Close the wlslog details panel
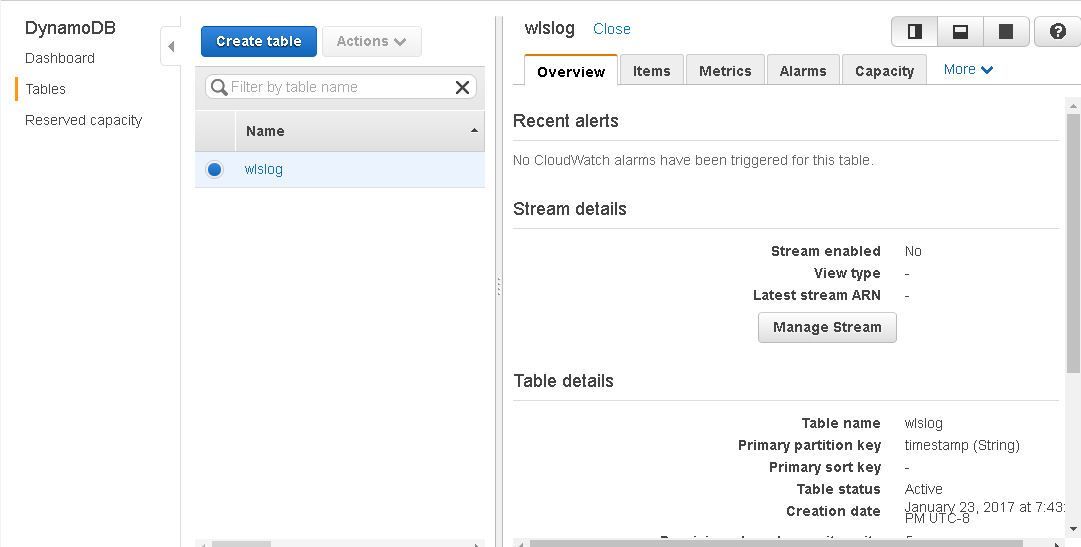 612,29
